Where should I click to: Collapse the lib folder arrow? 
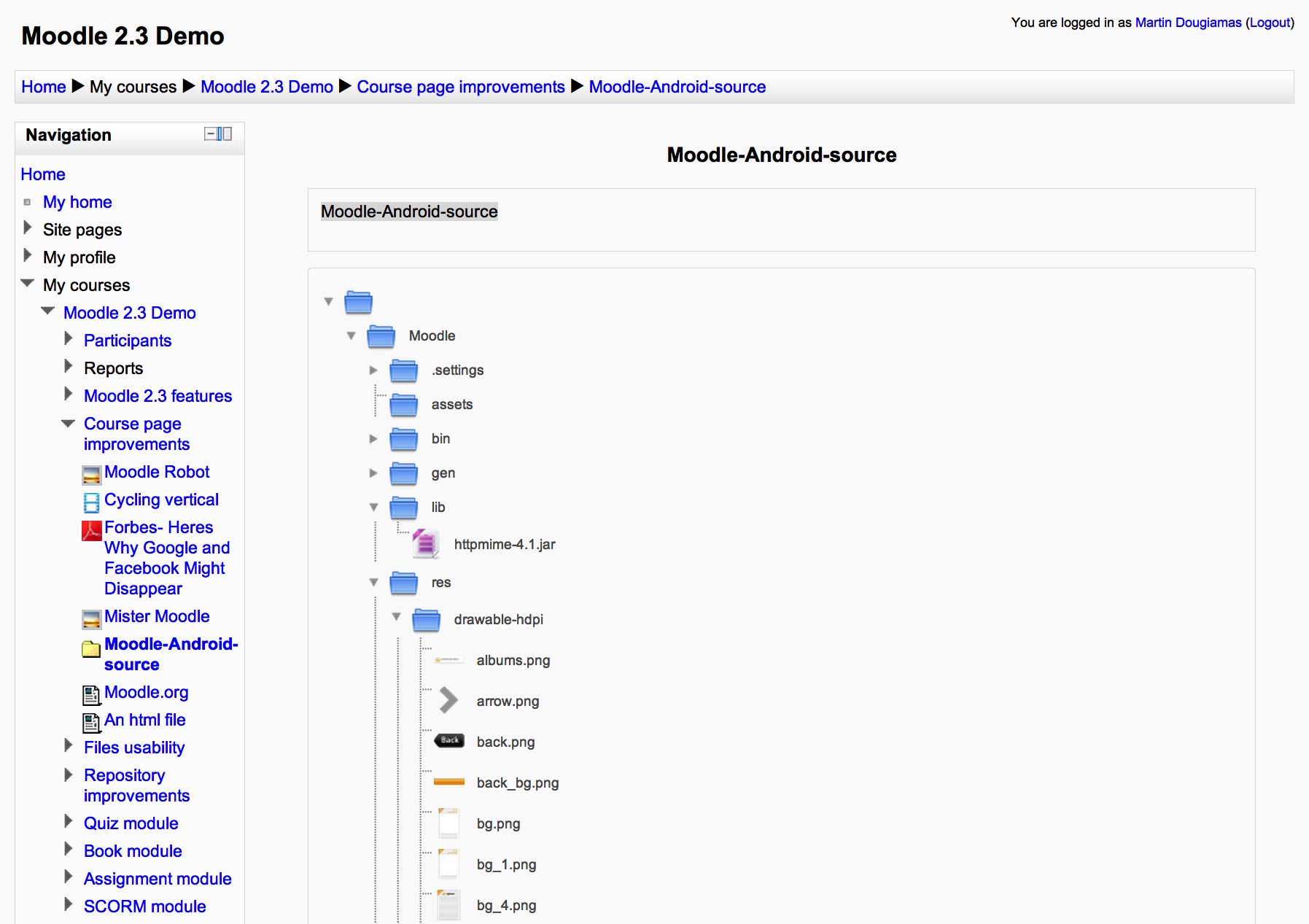pyautogui.click(x=374, y=507)
